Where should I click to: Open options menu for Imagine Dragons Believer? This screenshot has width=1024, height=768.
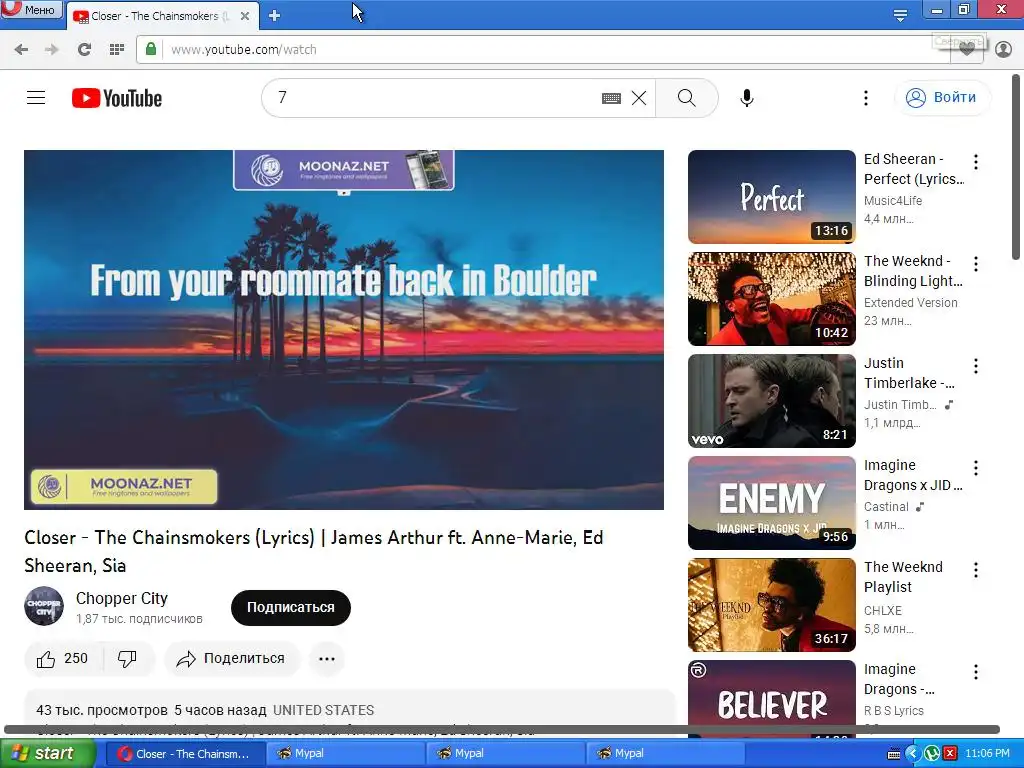(x=976, y=671)
